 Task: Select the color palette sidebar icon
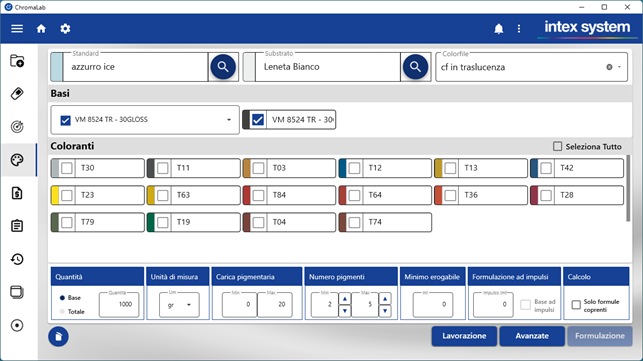coord(17,160)
